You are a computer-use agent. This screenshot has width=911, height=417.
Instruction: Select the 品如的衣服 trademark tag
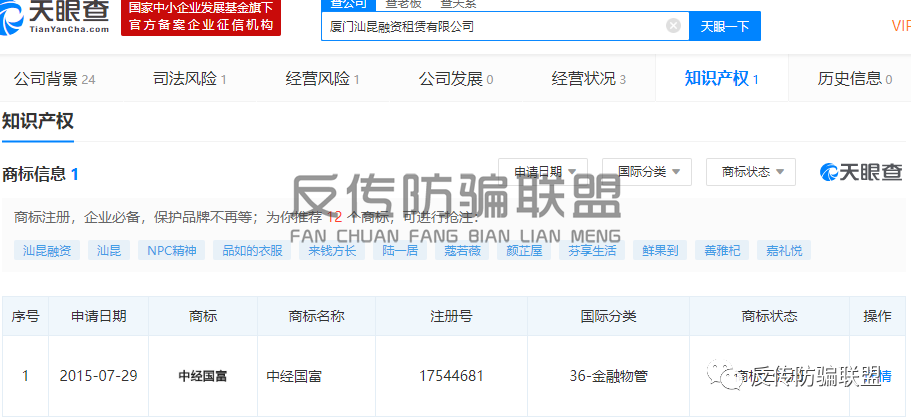click(252, 251)
